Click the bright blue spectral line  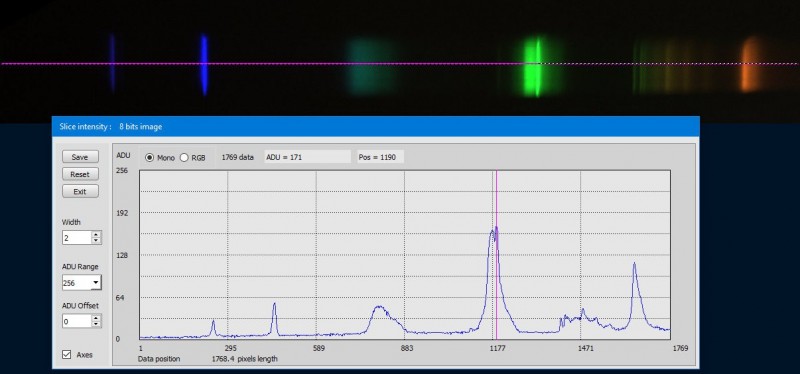[x=204, y=65]
